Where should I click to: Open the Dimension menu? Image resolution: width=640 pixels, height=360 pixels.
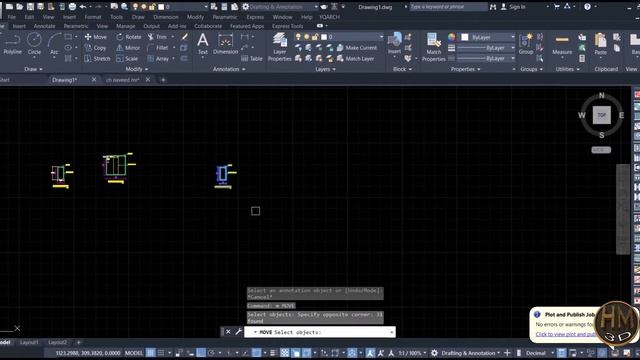point(166,17)
